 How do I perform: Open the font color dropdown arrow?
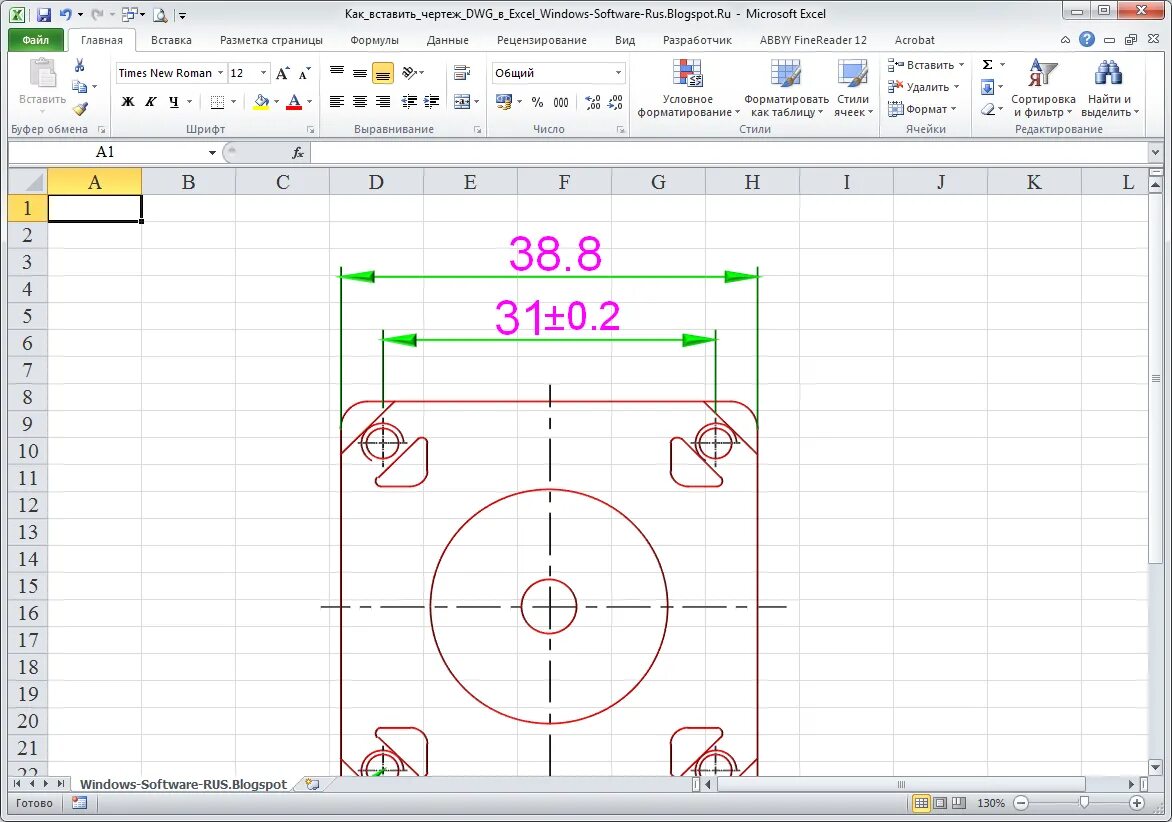[x=309, y=102]
